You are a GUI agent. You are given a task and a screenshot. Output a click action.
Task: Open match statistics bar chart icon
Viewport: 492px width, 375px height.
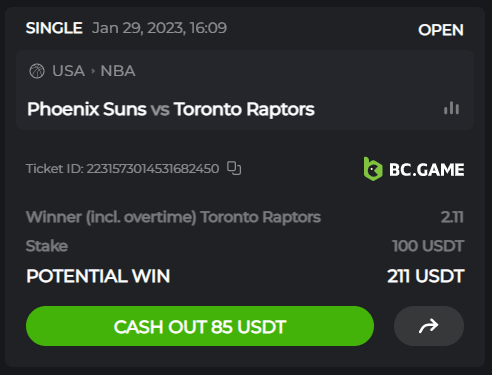pyautogui.click(x=452, y=108)
